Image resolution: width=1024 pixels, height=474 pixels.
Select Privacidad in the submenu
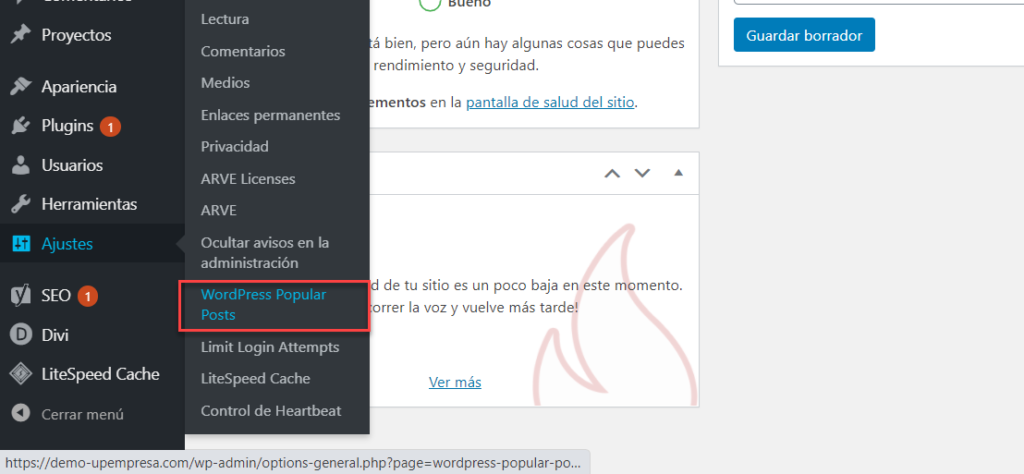pos(234,147)
